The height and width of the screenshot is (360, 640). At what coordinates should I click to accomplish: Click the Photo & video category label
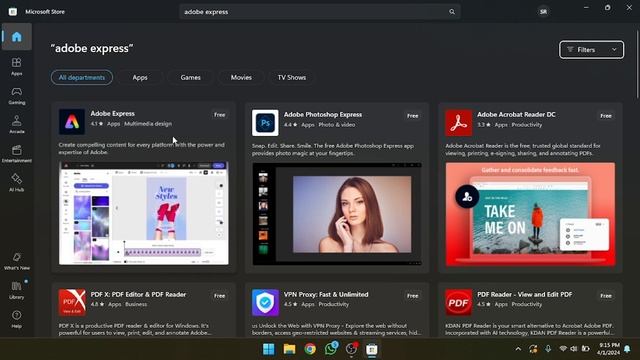337,125
